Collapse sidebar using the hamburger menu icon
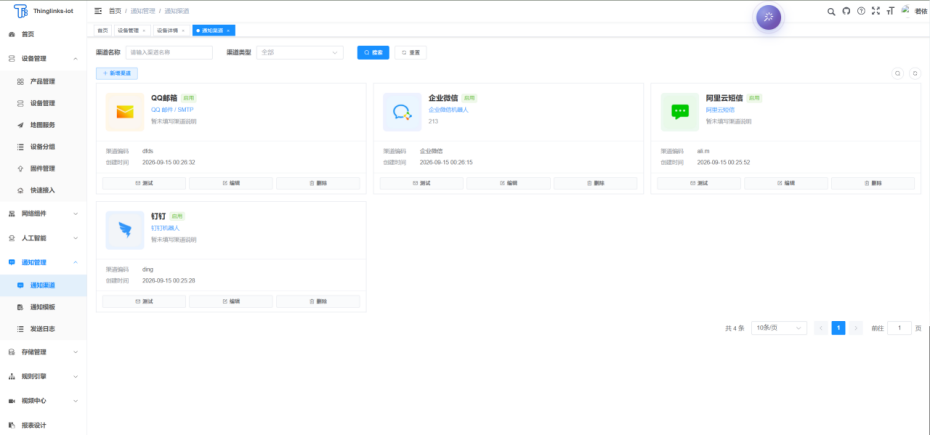 pyautogui.click(x=98, y=11)
